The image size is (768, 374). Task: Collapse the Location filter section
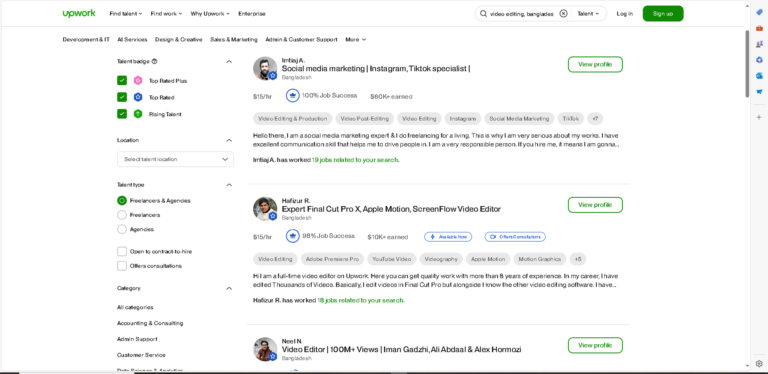(x=229, y=140)
